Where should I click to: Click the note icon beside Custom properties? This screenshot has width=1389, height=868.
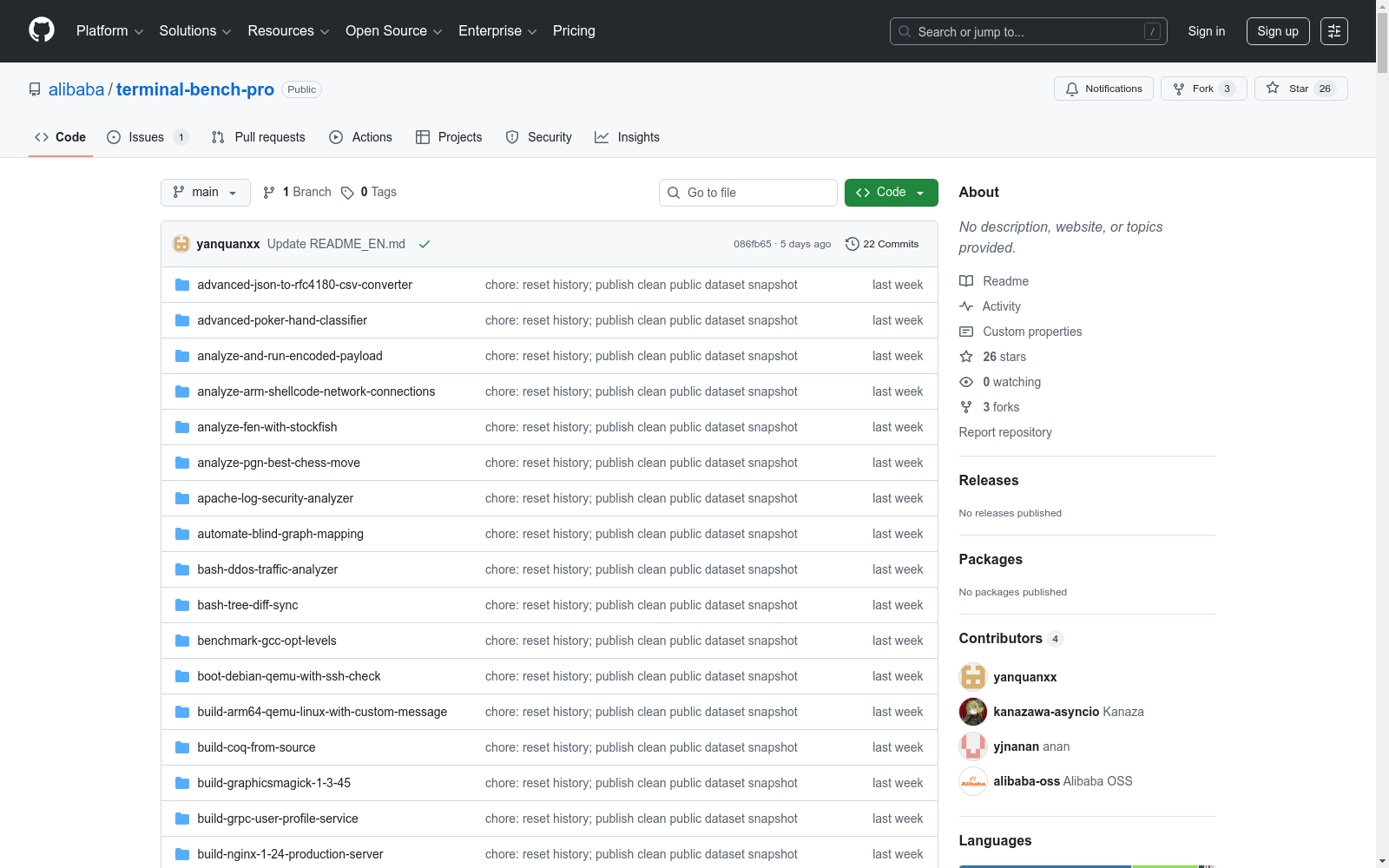(966, 332)
